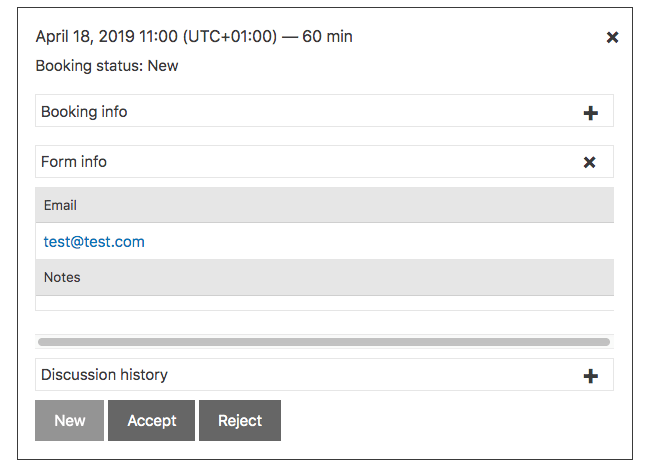Expand the Booking info section plus icon

pyautogui.click(x=590, y=113)
